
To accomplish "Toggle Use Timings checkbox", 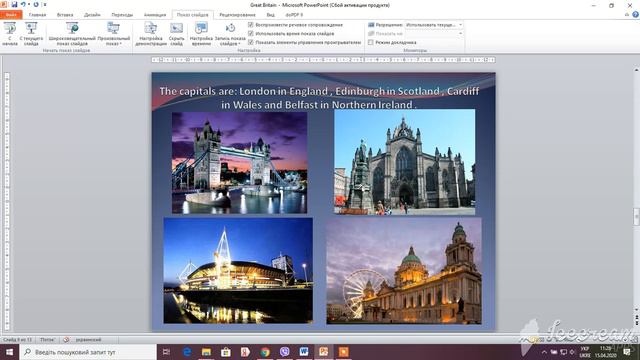I will pyautogui.click(x=251, y=33).
